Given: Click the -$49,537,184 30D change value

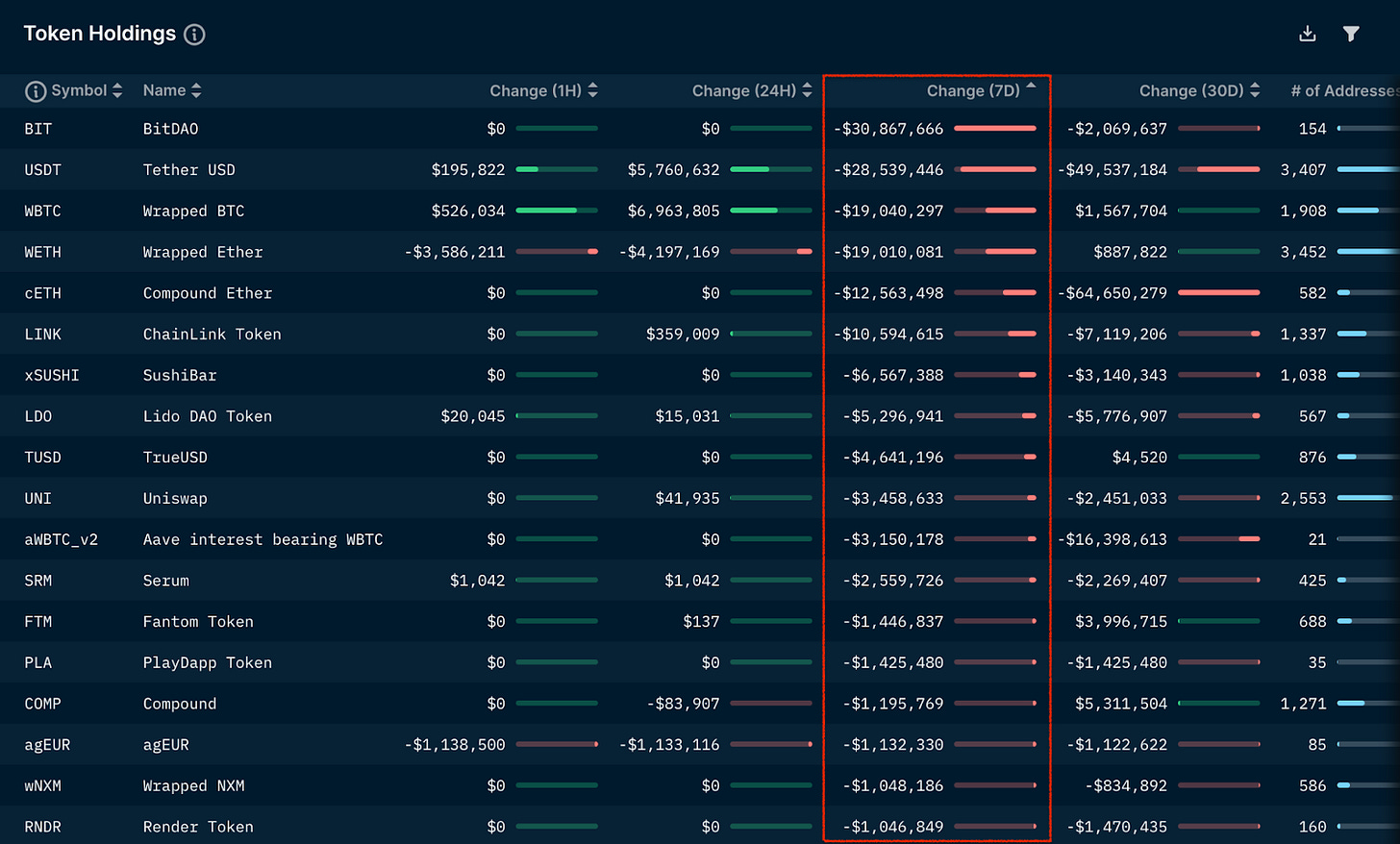Looking at the screenshot, I should tap(1112, 170).
